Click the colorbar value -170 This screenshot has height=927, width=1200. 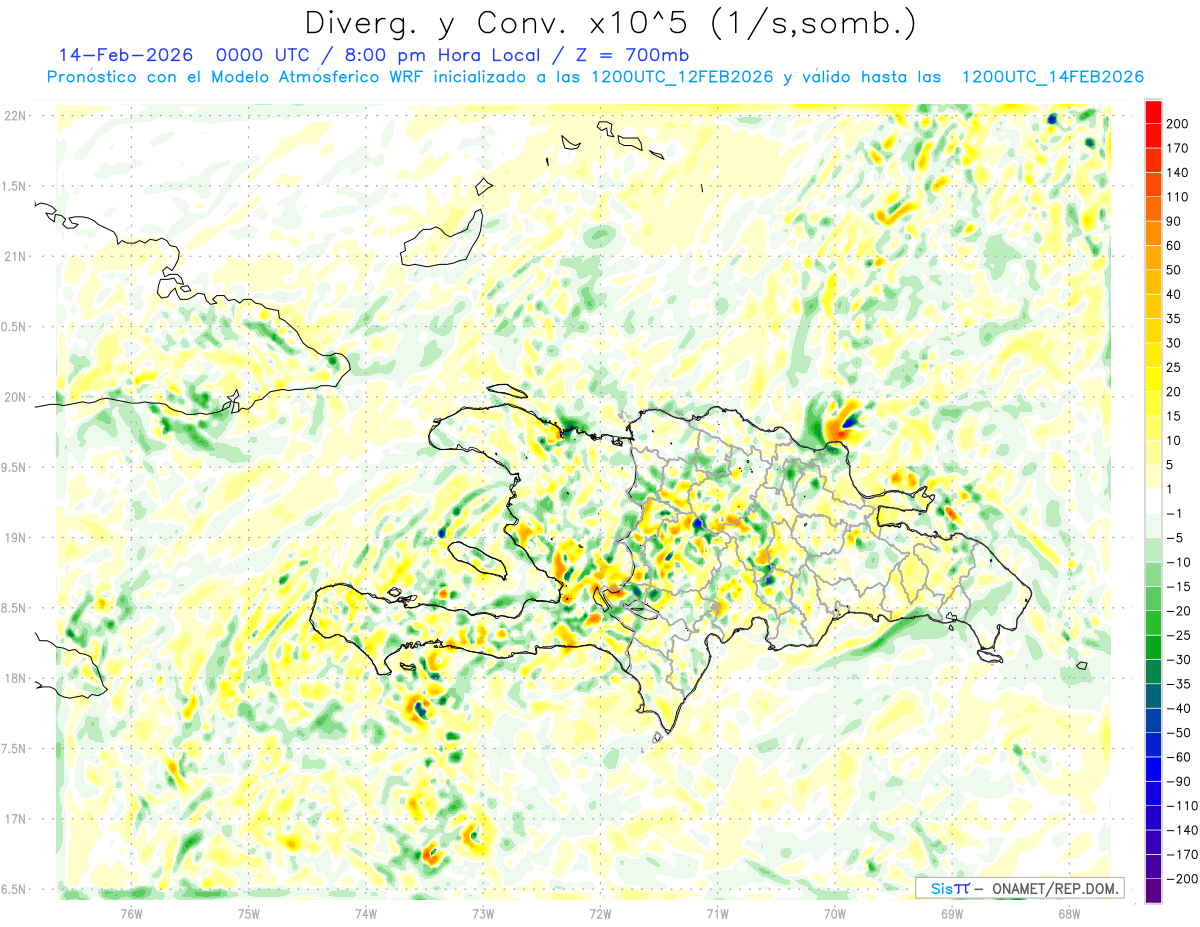click(x=1181, y=856)
